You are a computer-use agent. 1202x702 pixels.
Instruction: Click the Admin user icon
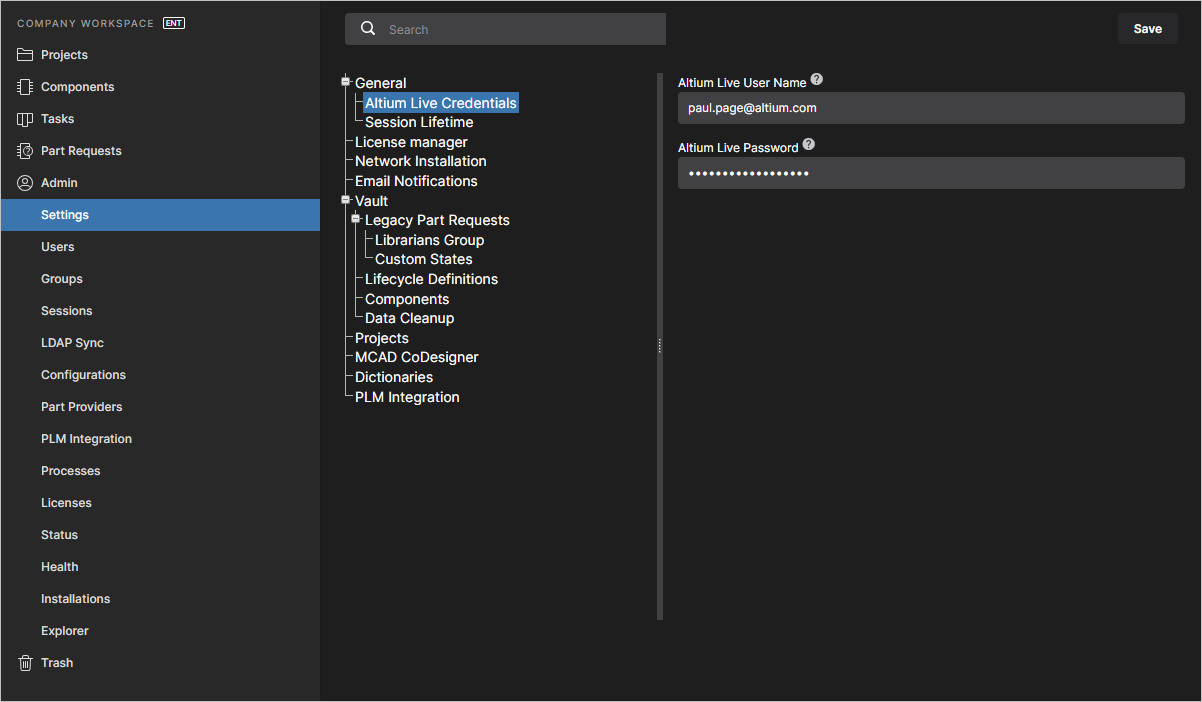pyautogui.click(x=25, y=183)
